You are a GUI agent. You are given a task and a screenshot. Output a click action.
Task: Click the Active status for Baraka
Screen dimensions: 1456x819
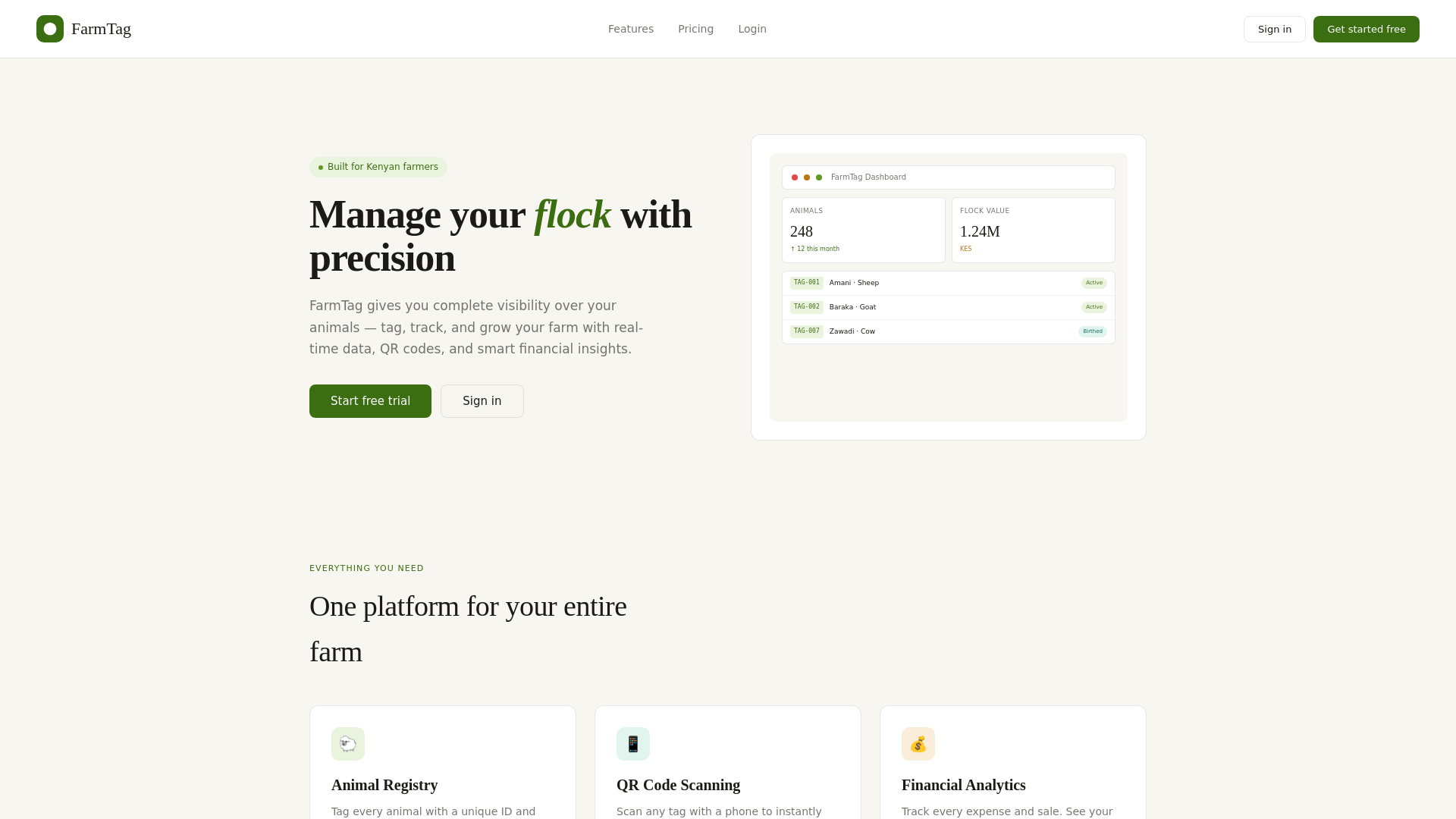[x=1094, y=307]
